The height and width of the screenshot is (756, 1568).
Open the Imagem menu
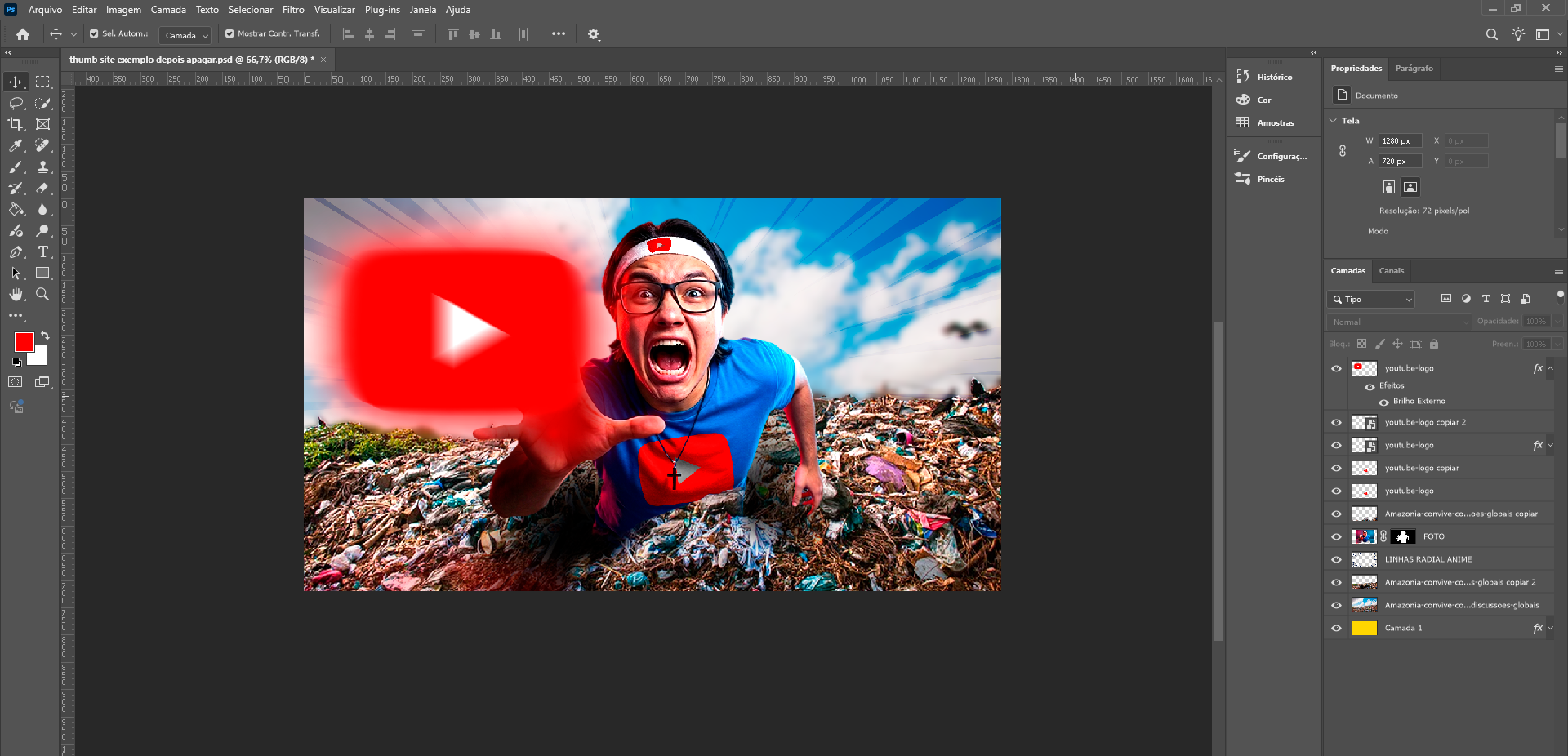[x=123, y=10]
